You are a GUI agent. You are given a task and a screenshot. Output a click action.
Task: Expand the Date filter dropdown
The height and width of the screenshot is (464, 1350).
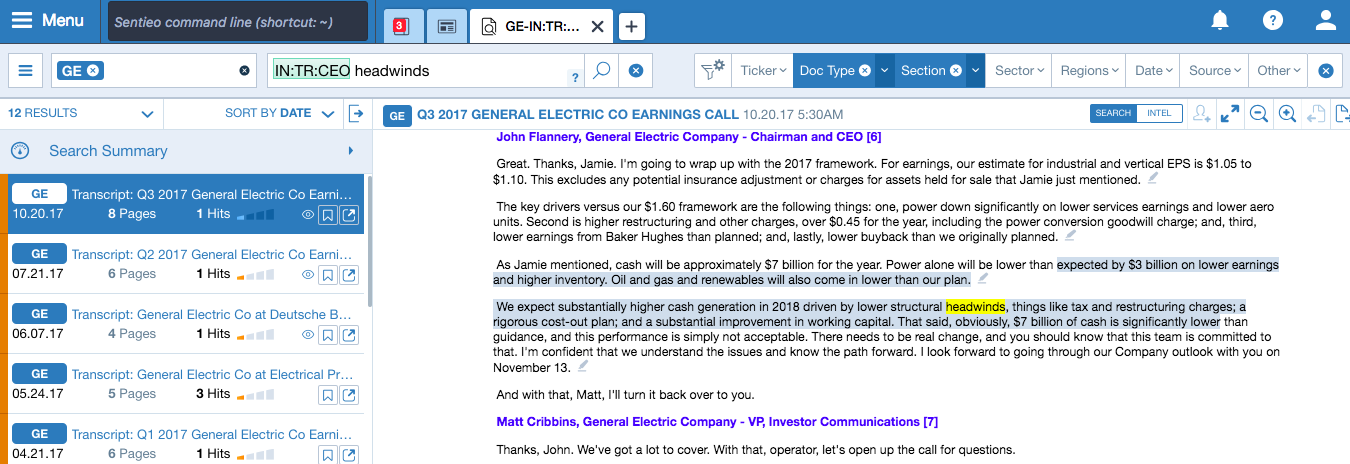[1153, 71]
